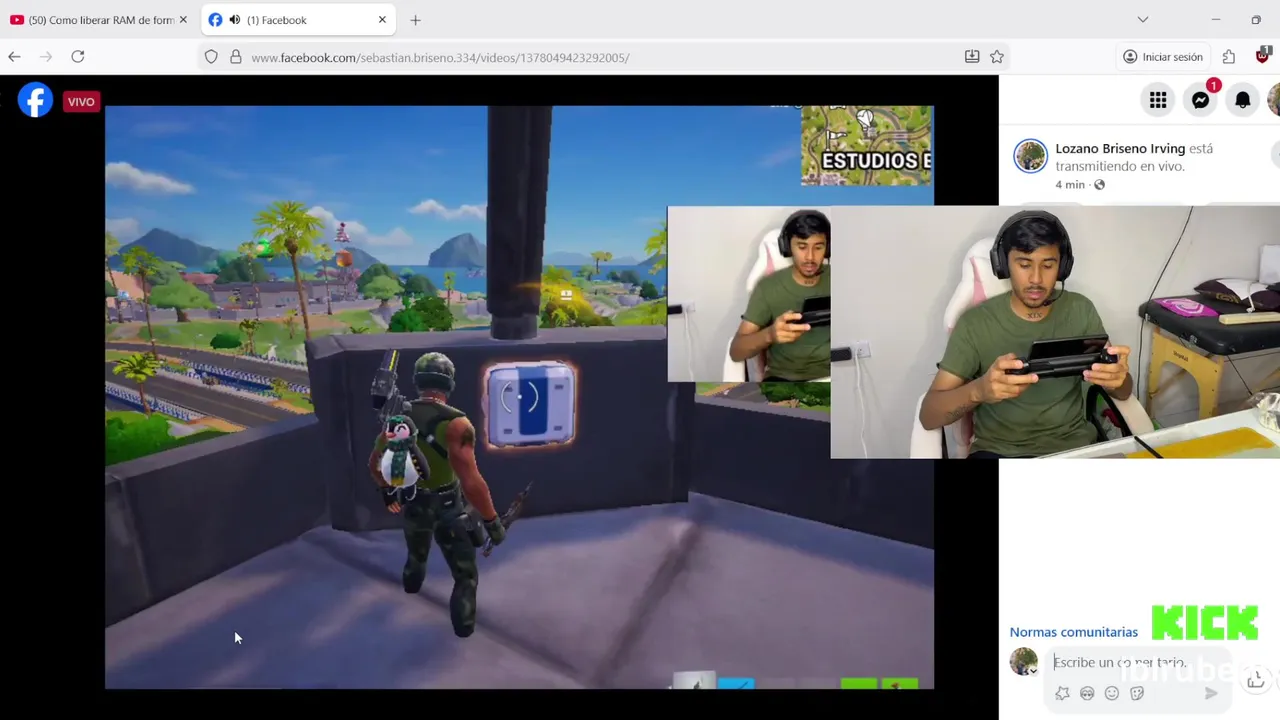The image size is (1280, 720).
Task: Reload the current page
Action: (77, 57)
